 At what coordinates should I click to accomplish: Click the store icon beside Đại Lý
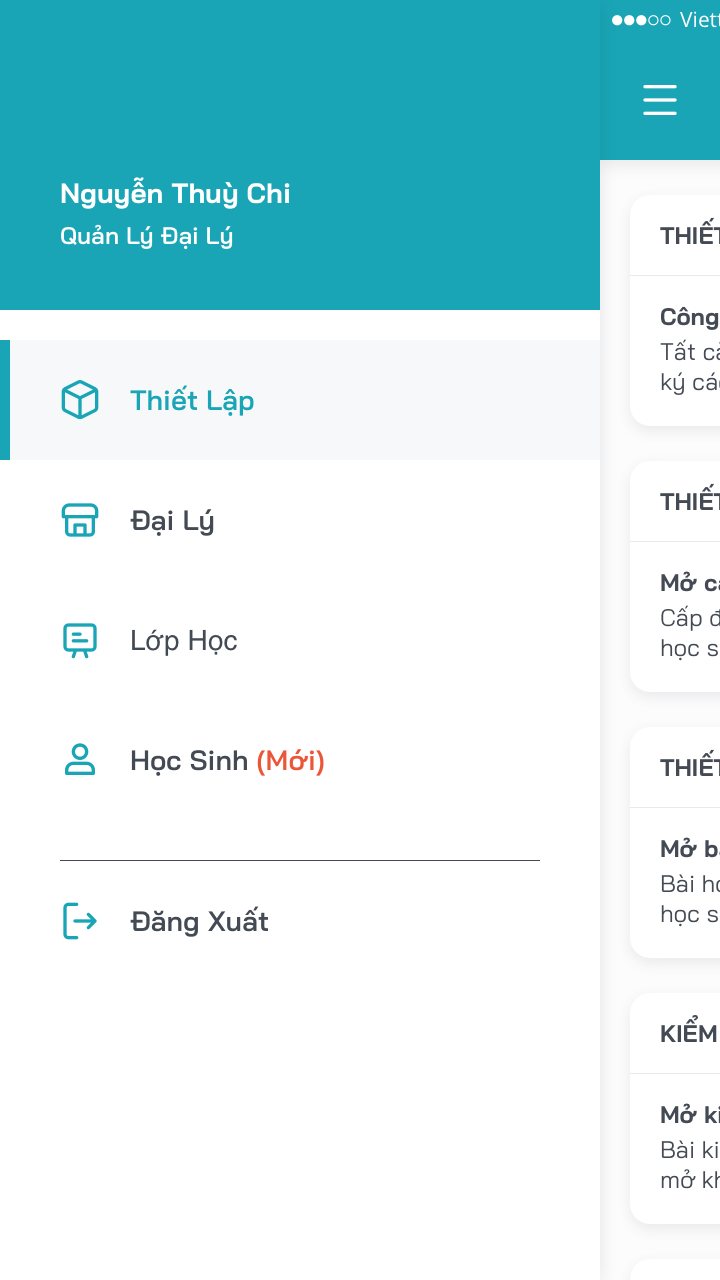point(80,520)
